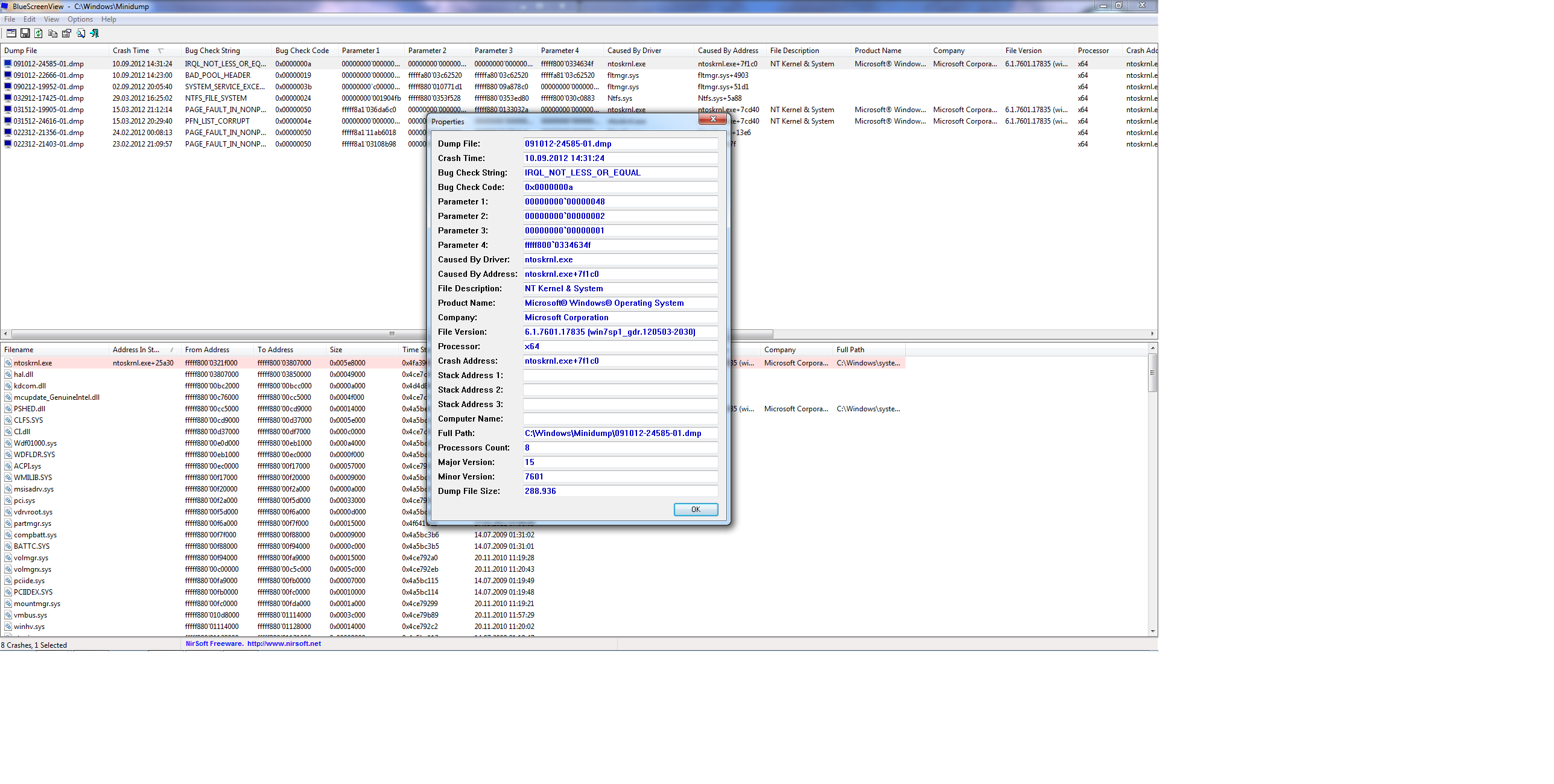The image size is (1554, 784).
Task: Click the Save floppy disk icon
Action: (x=25, y=34)
